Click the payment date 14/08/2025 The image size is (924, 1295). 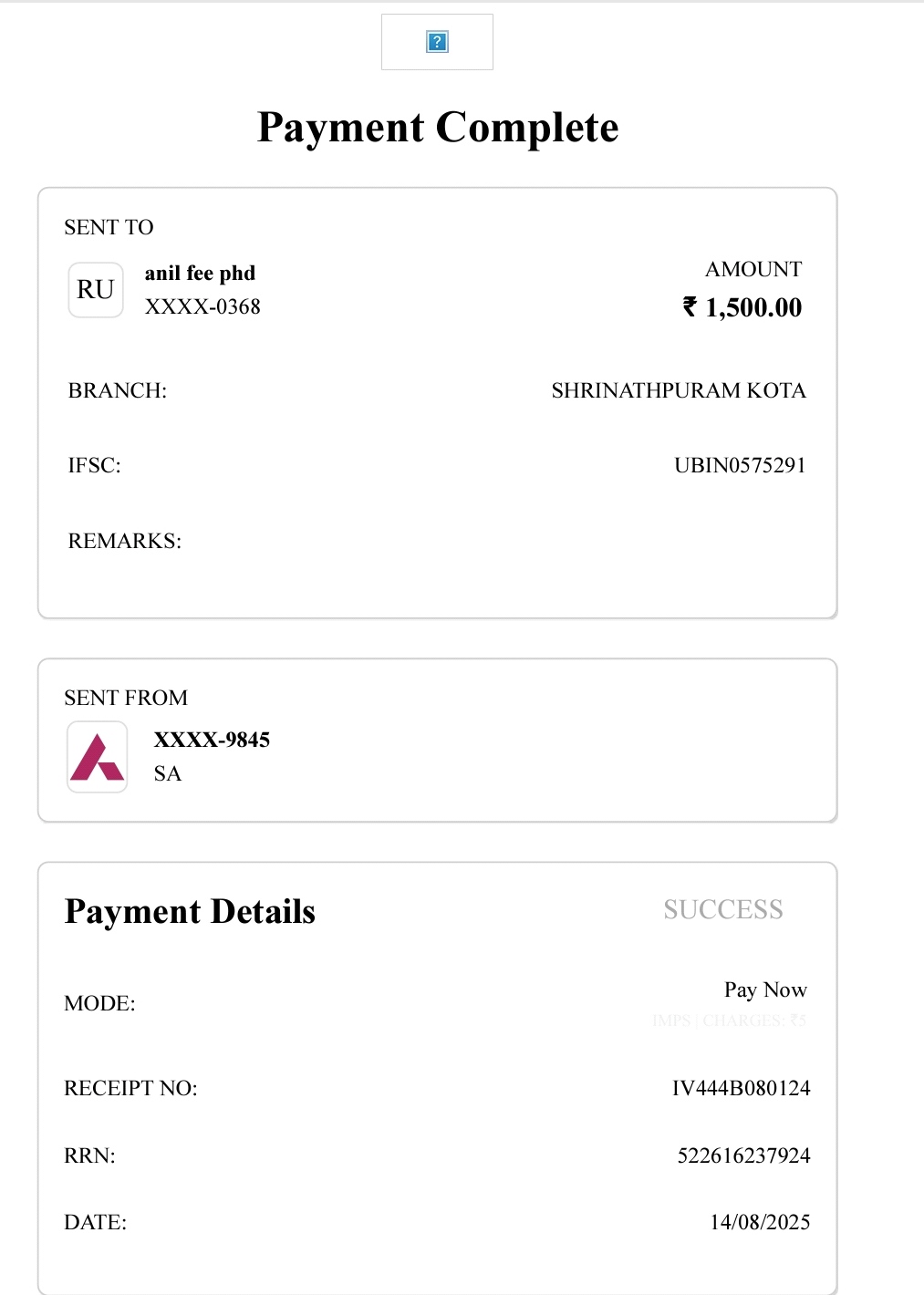[x=760, y=1223]
